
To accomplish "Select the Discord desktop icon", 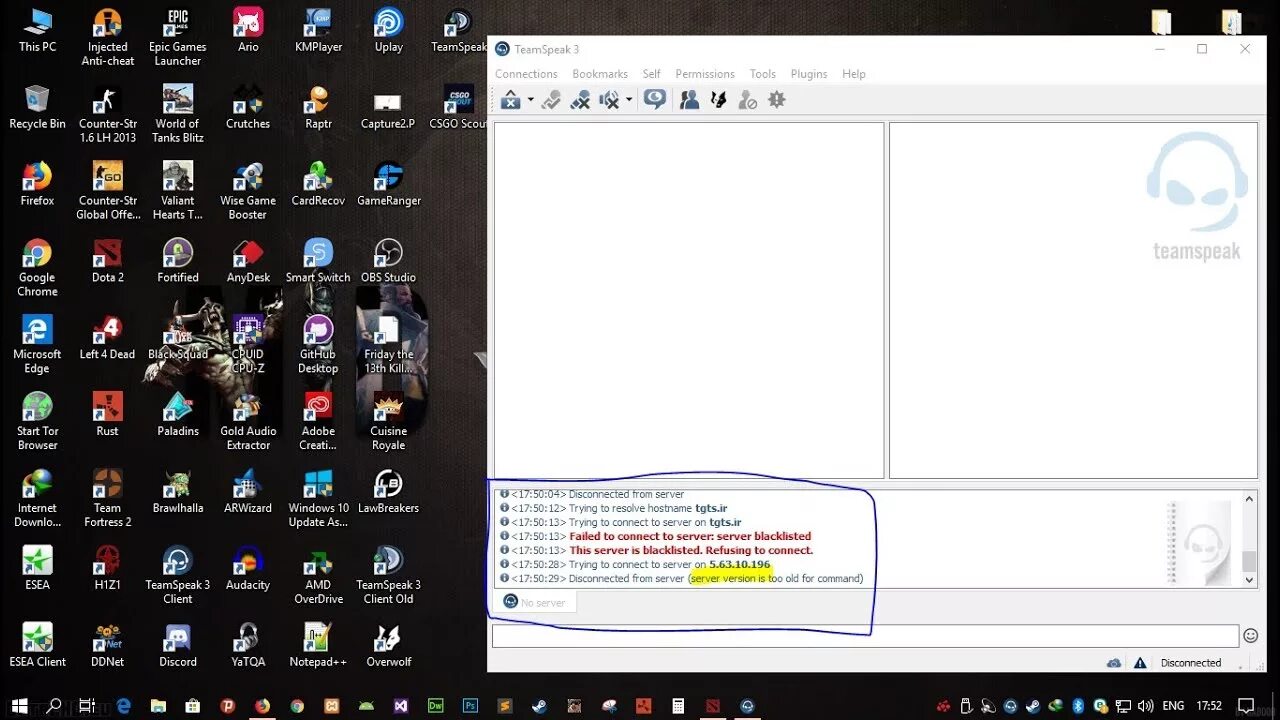I will click(x=178, y=645).
